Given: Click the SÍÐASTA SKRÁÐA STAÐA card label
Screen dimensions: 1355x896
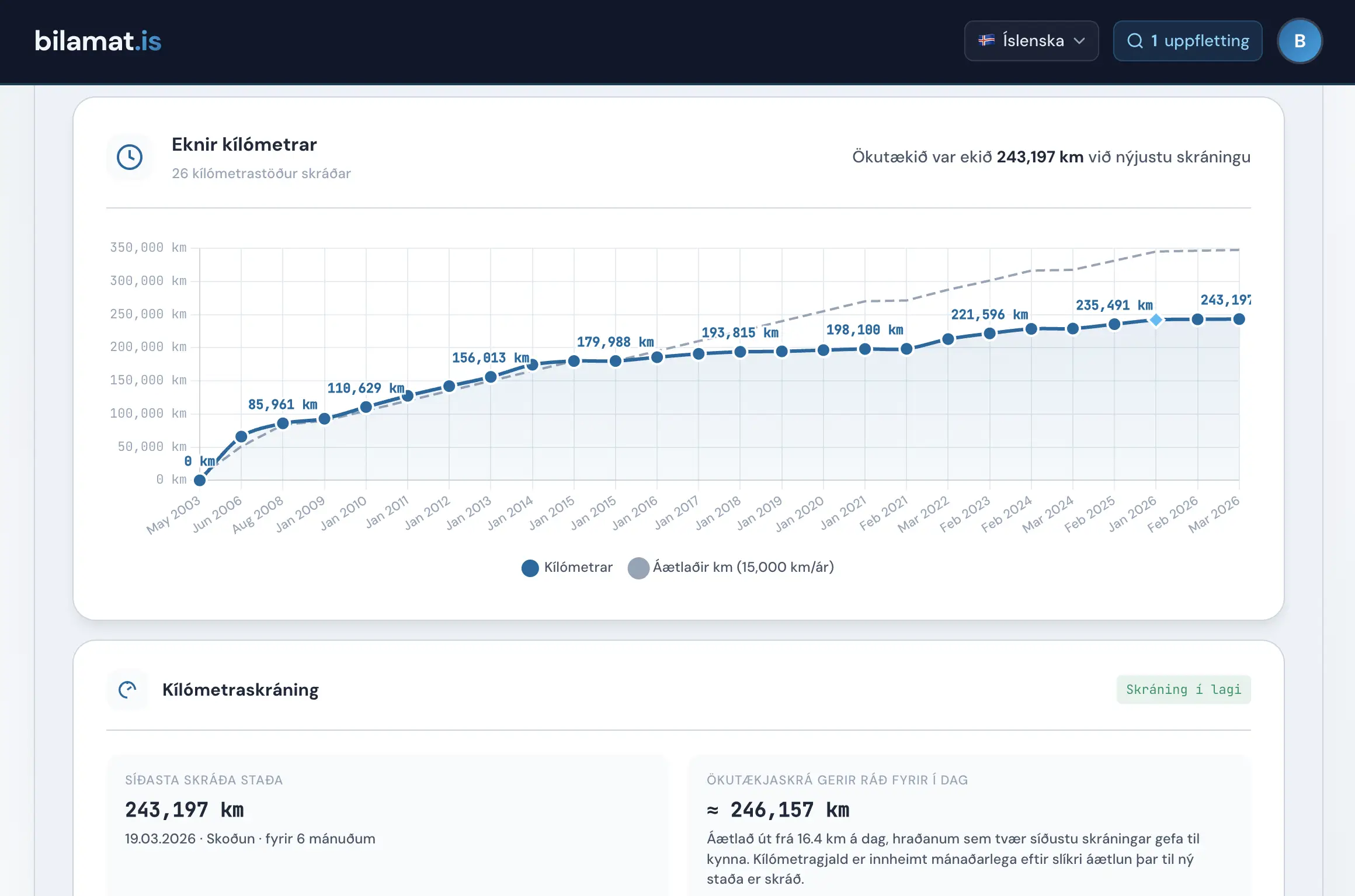Looking at the screenshot, I should [204, 780].
